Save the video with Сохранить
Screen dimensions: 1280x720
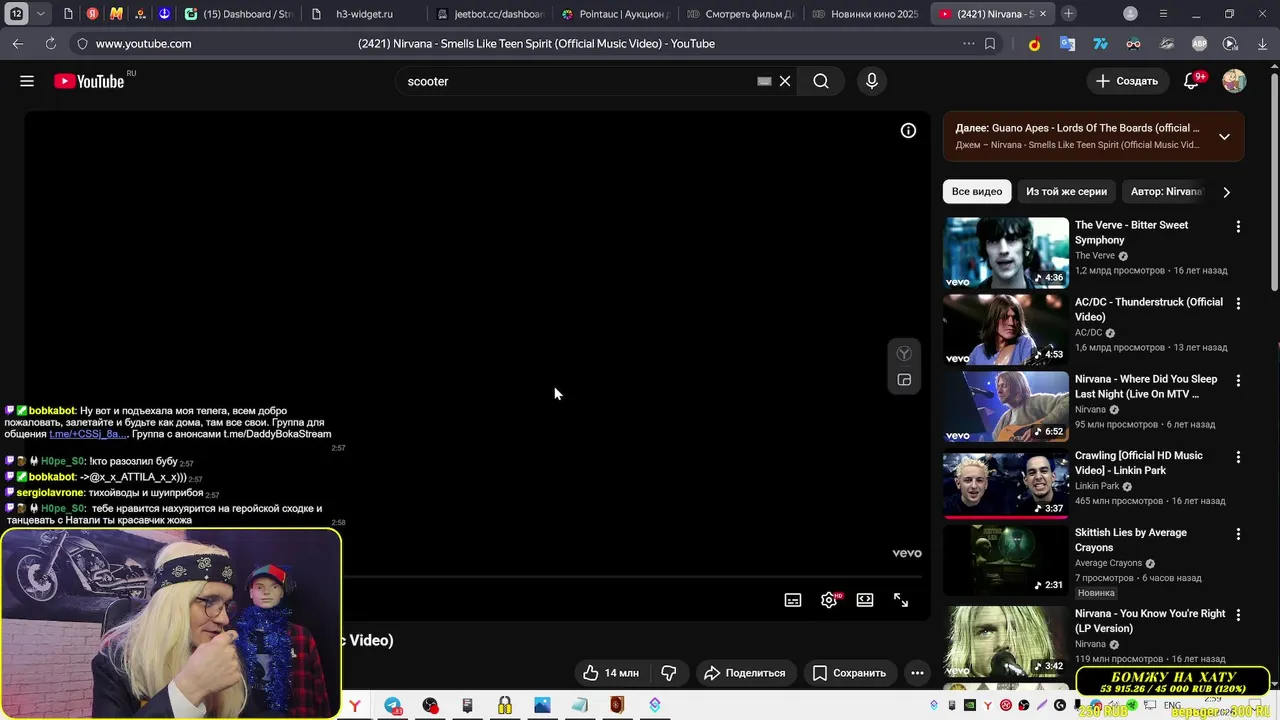coord(849,673)
